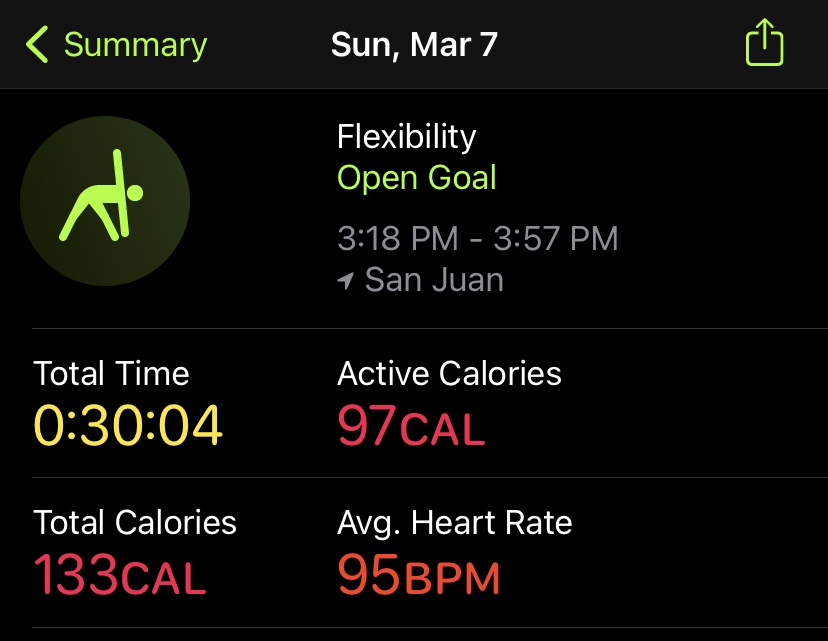Tap the San Juan location text
This screenshot has width=828, height=641.
[x=434, y=280]
